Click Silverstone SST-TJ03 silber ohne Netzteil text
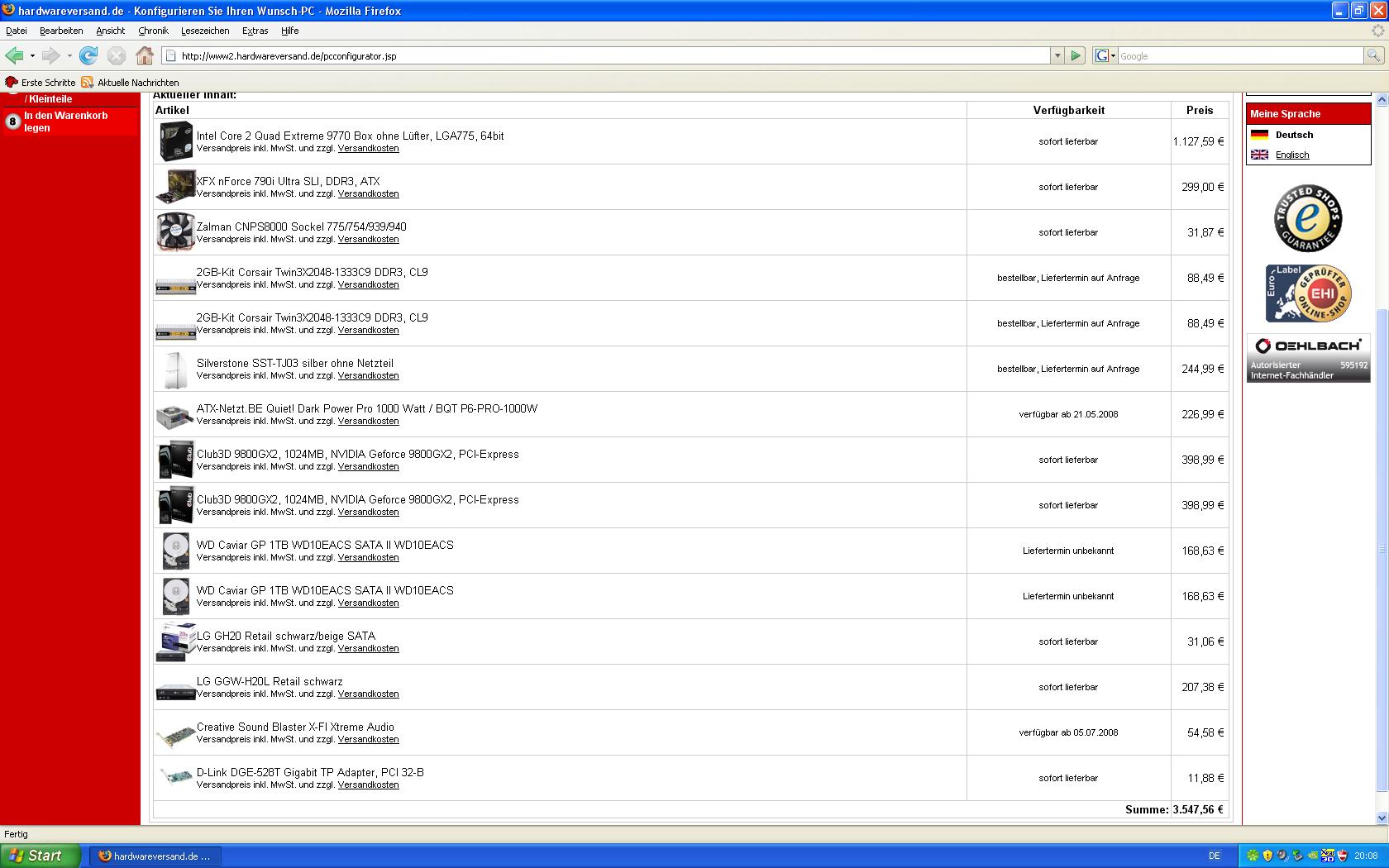1389x868 pixels. coord(294,363)
